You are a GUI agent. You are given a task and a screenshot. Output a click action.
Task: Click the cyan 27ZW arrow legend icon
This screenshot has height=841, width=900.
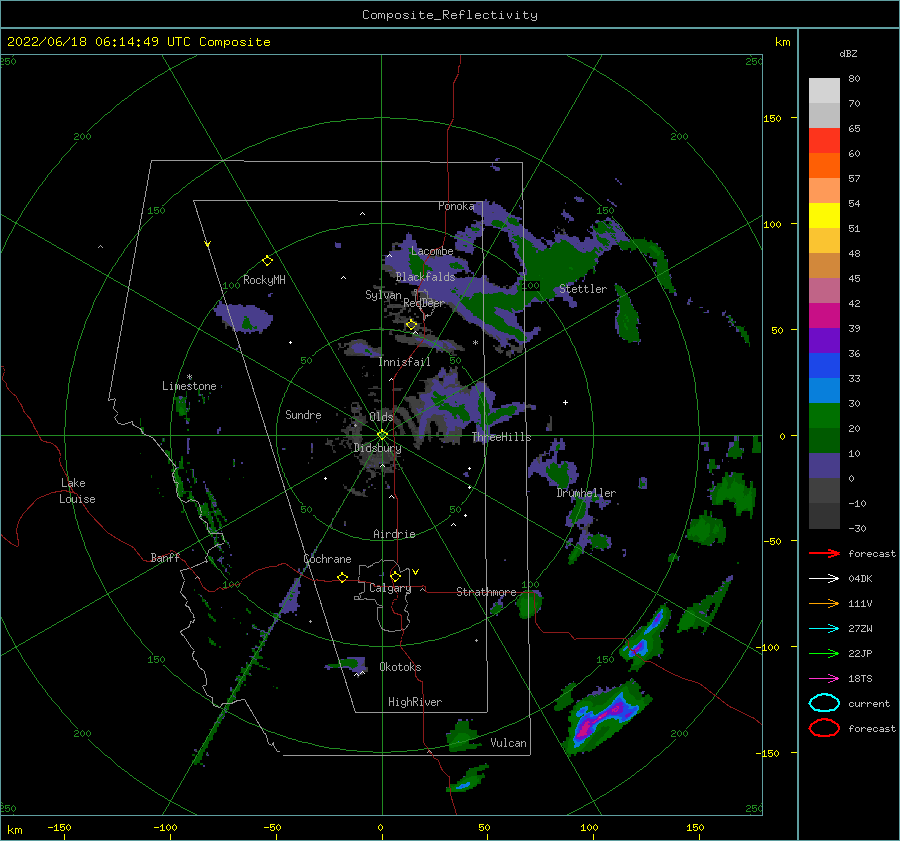pyautogui.click(x=824, y=629)
